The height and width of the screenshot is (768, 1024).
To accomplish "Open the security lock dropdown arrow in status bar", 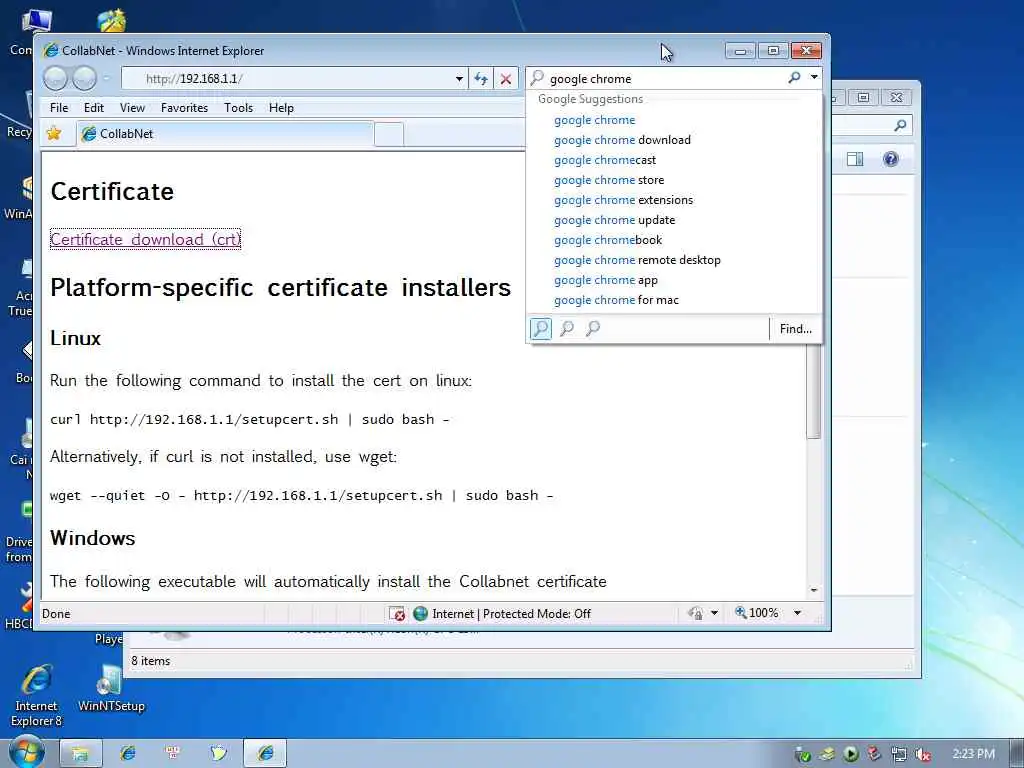I will tap(714, 613).
